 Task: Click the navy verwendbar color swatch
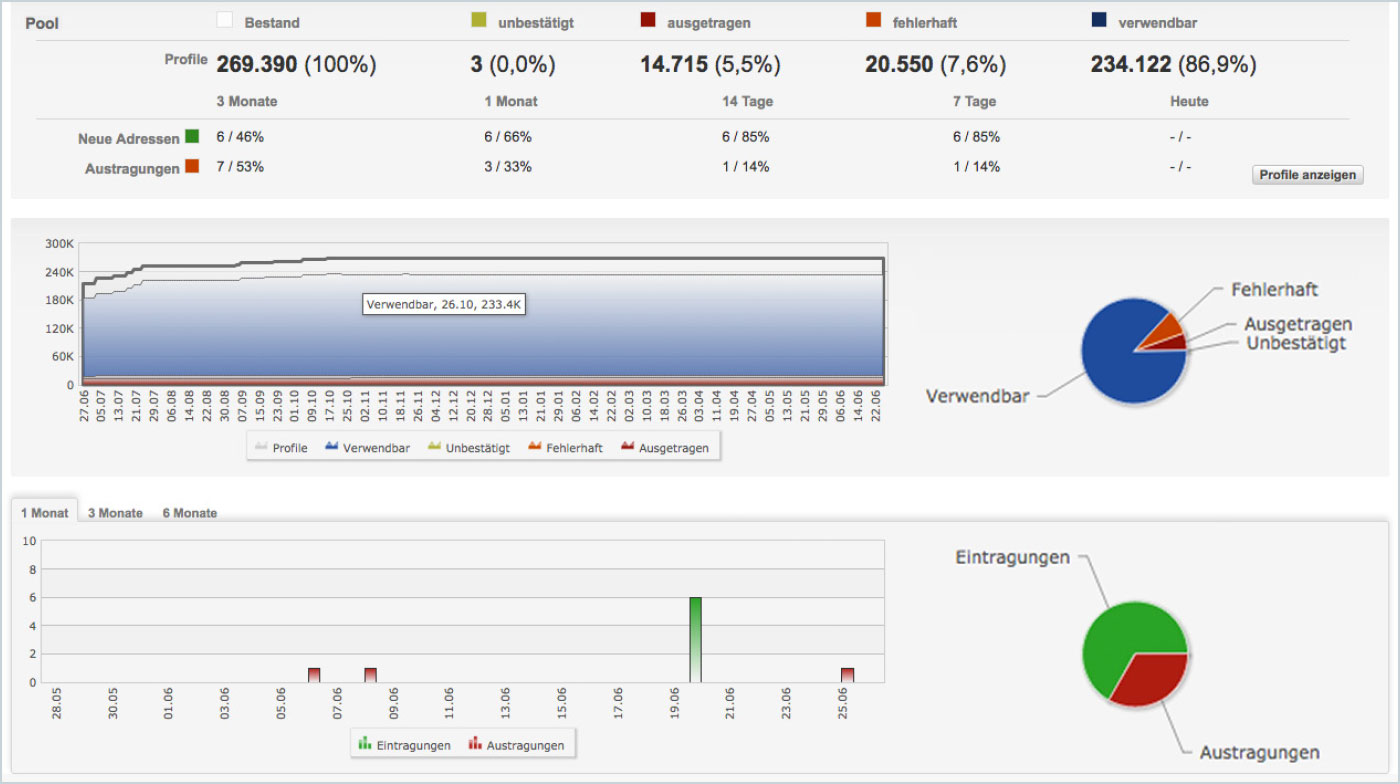[x=1099, y=20]
